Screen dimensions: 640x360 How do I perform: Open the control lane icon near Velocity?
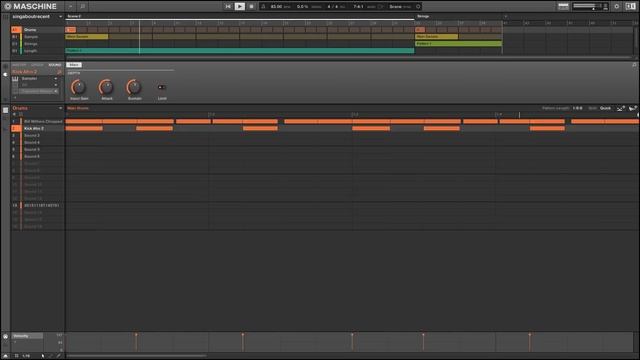tap(5, 337)
